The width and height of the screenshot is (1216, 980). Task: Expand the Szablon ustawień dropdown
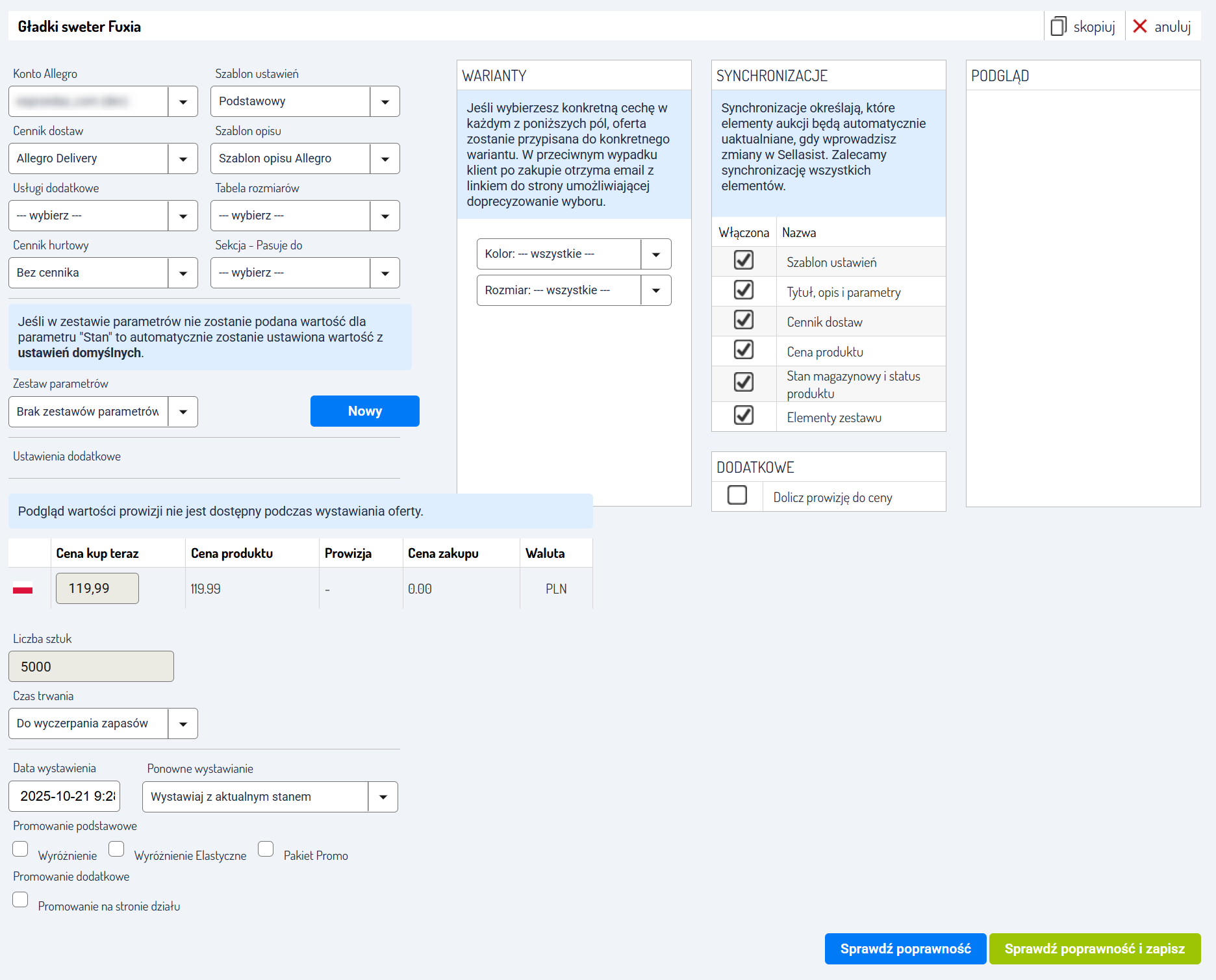tap(385, 102)
